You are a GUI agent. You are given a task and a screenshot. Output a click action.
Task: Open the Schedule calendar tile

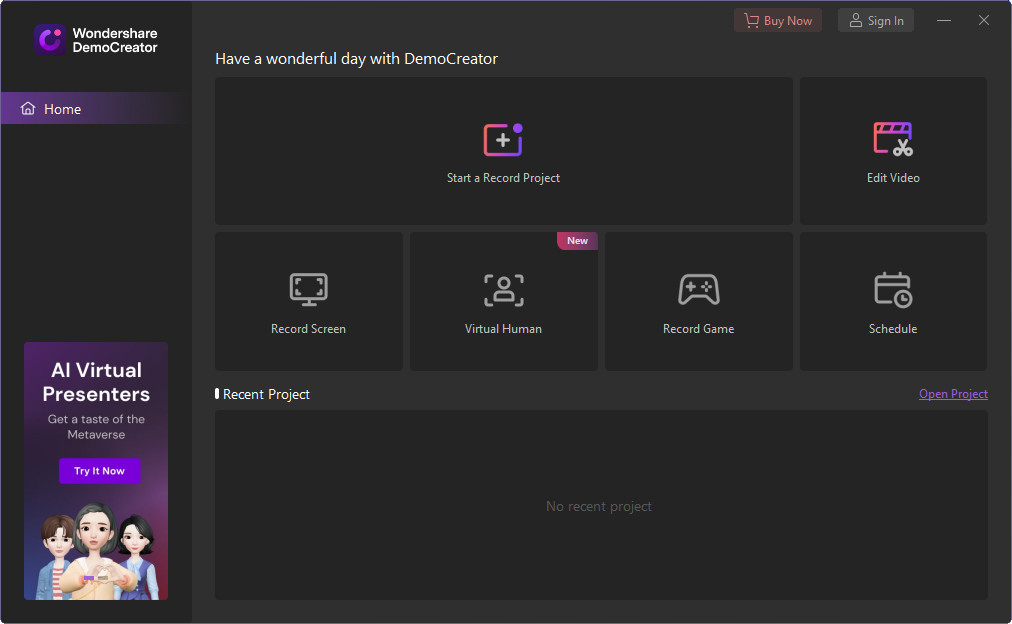point(893,301)
